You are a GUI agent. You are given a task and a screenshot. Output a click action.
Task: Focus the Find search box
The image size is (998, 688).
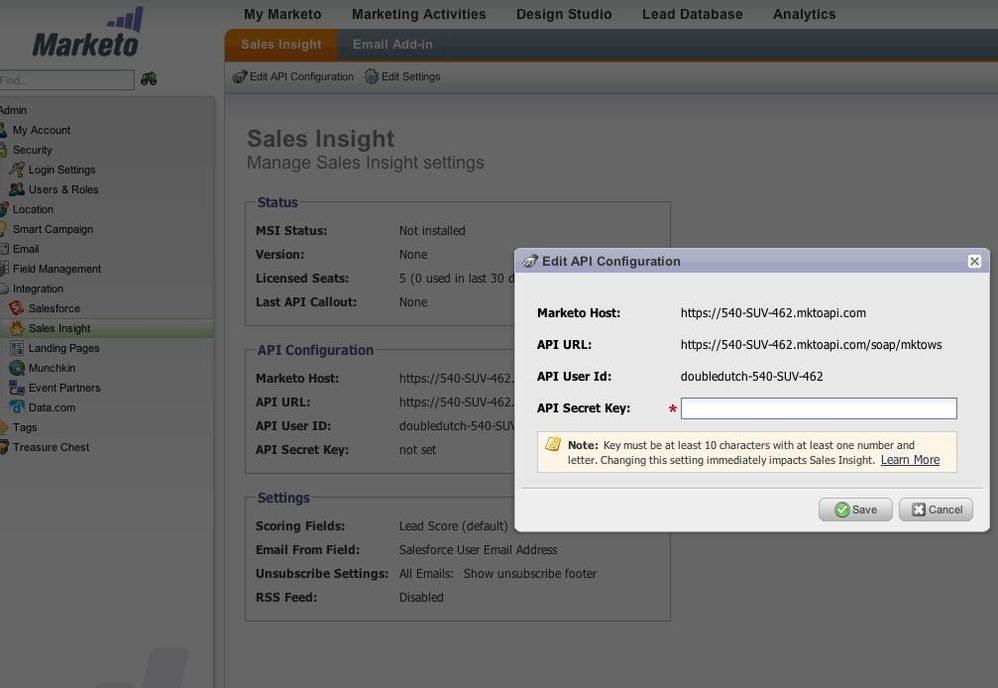[x=67, y=80]
